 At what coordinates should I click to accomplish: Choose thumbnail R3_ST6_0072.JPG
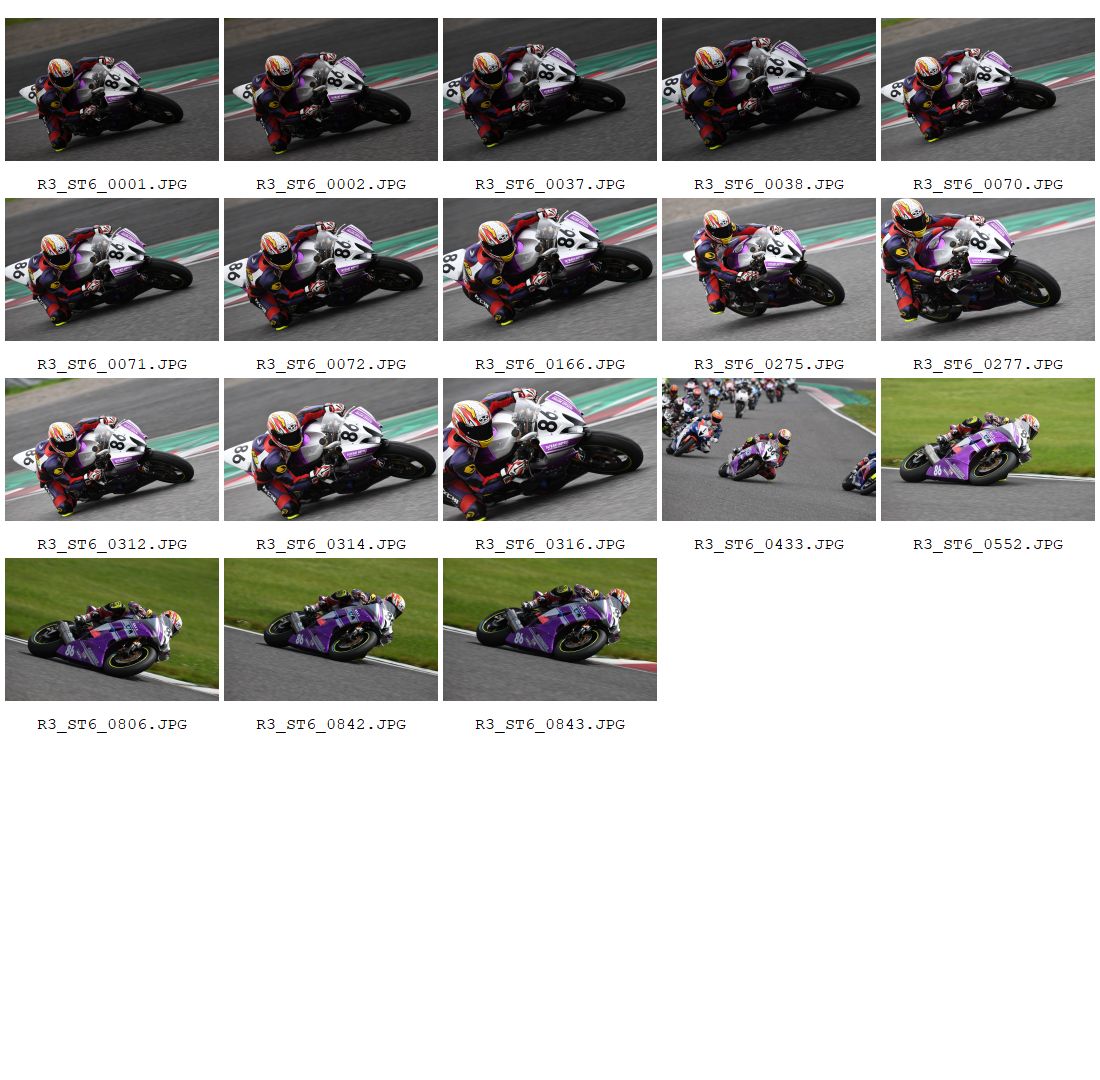330,269
